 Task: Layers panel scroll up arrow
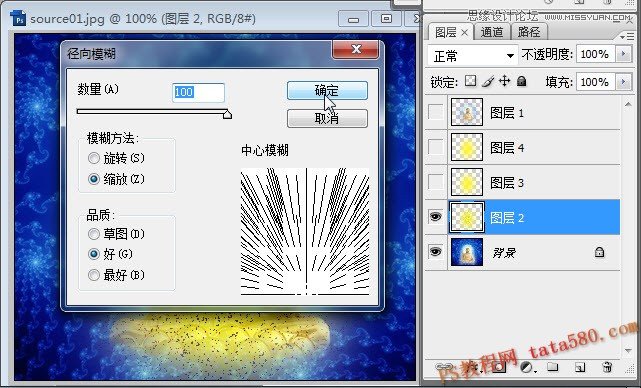click(x=628, y=105)
